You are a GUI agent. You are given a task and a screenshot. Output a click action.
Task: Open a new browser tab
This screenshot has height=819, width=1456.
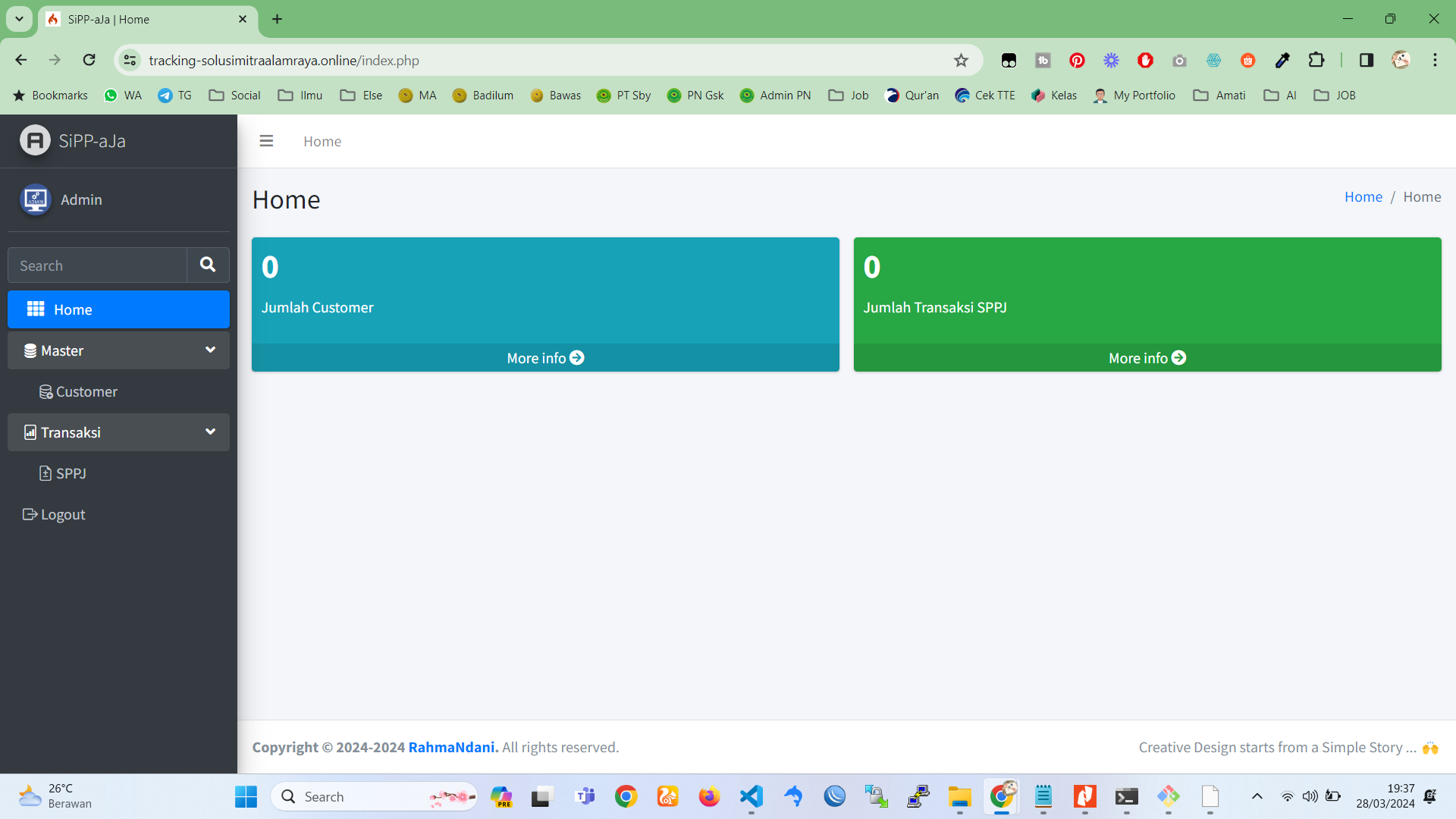[x=277, y=19]
